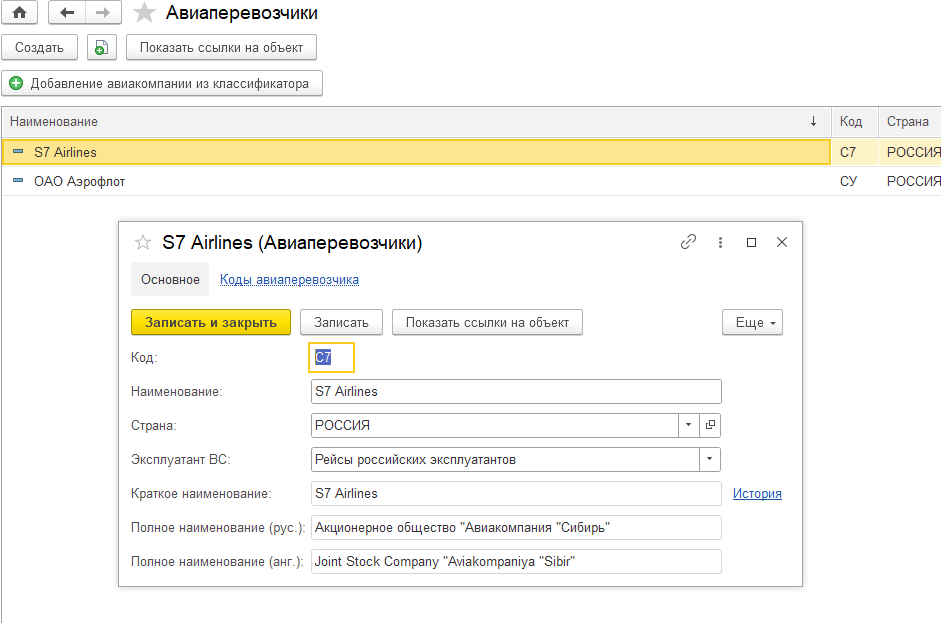The width and height of the screenshot is (941, 623).
Task: Open the three-dot menu in S7 Airlines dialog
Action: [720, 242]
